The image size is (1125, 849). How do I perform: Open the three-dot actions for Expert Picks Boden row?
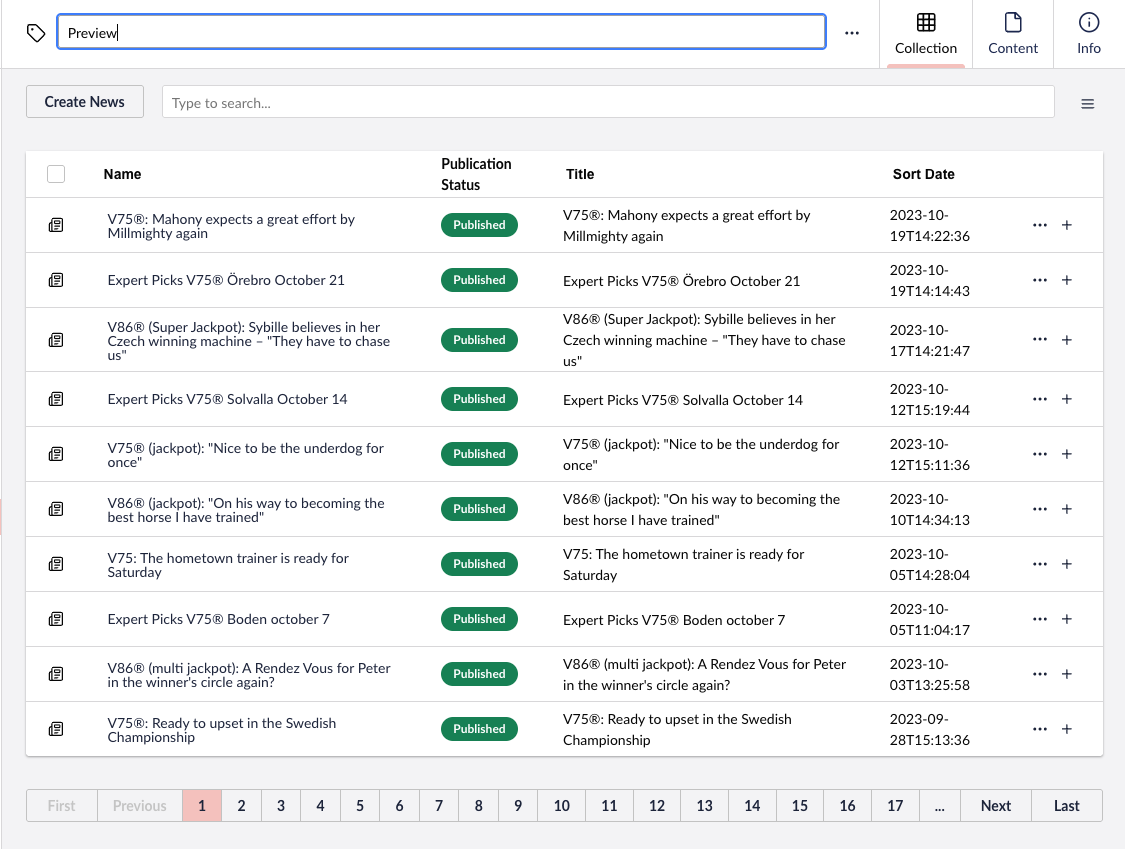(1040, 619)
